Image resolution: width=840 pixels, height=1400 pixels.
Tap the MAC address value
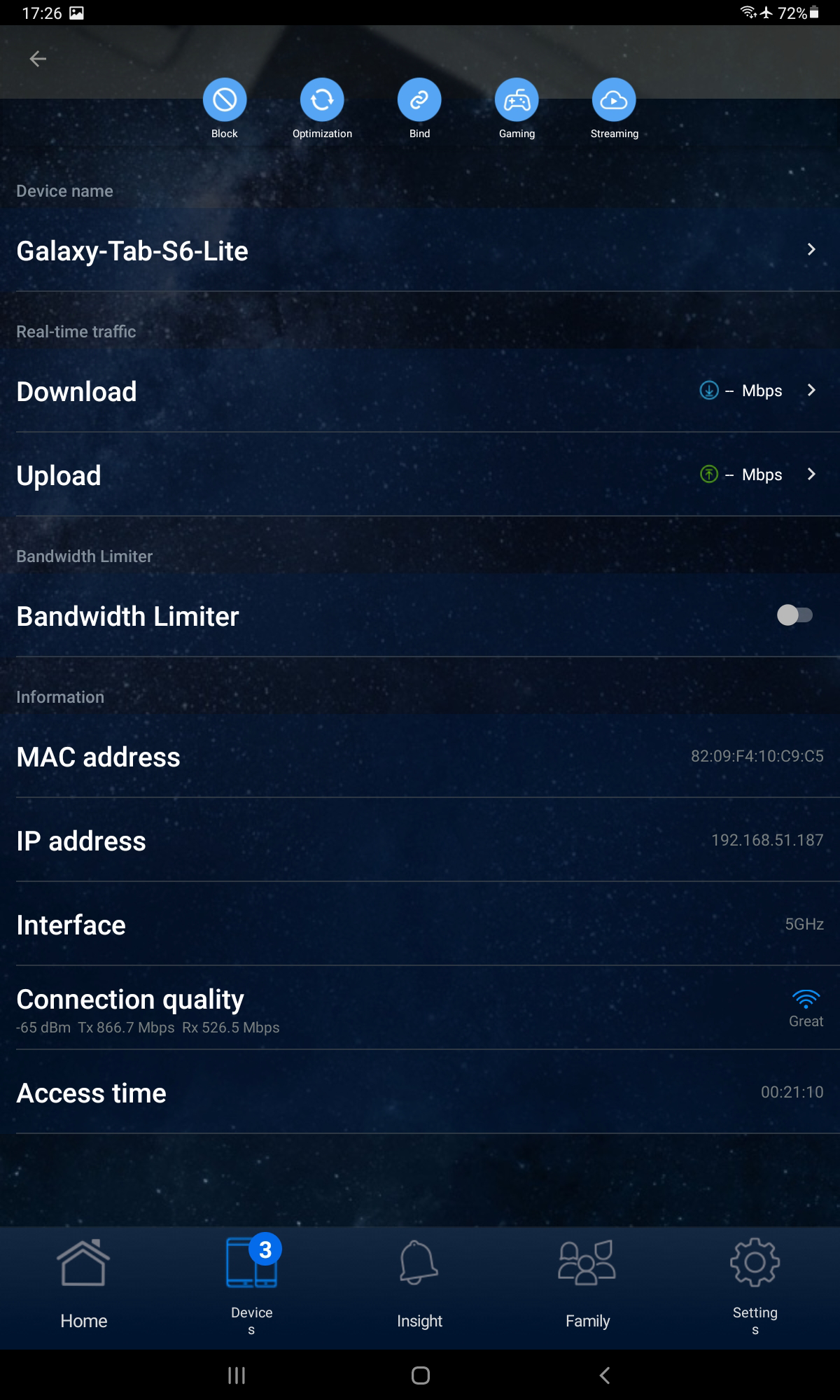757,756
